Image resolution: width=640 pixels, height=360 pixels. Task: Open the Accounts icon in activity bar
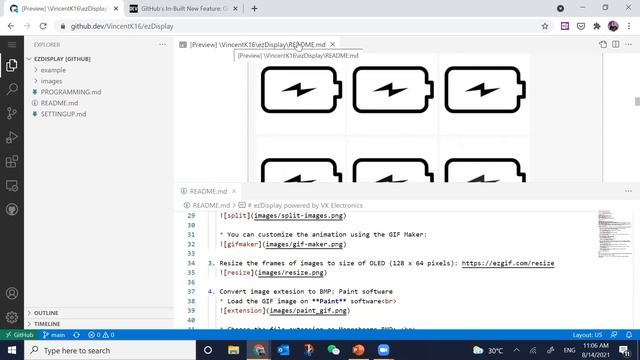pos(12,293)
